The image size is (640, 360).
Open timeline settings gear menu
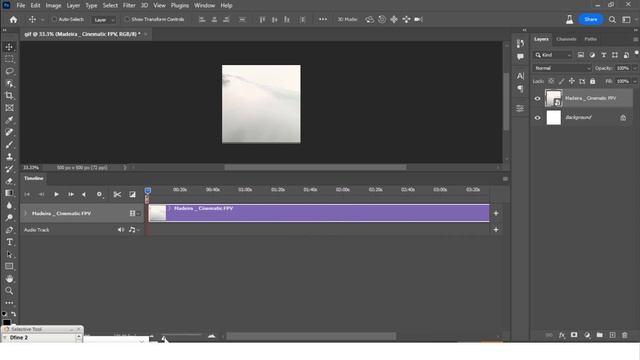pyautogui.click(x=99, y=194)
